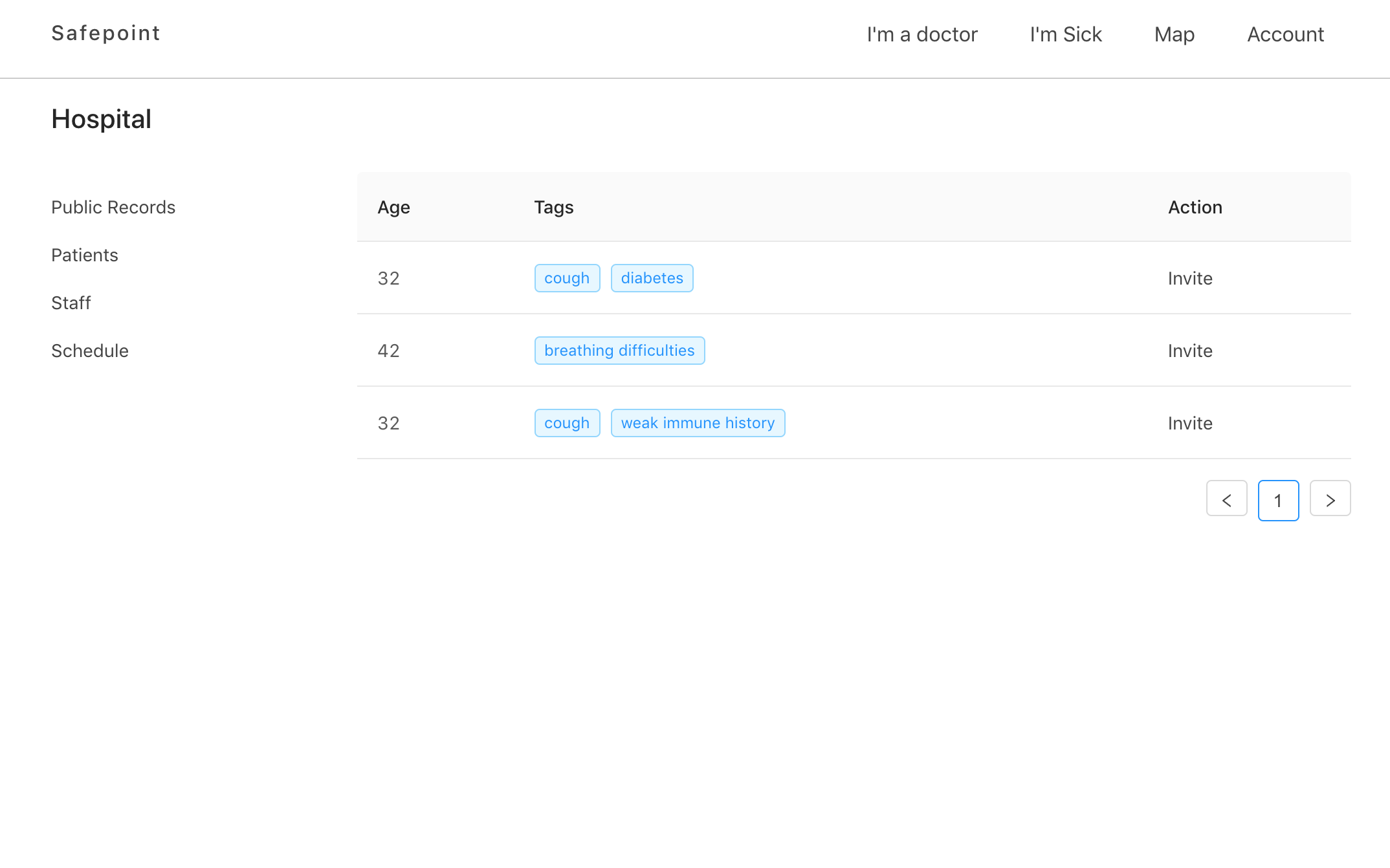
Task: Invite patient with weak immune history
Action: 1189,423
